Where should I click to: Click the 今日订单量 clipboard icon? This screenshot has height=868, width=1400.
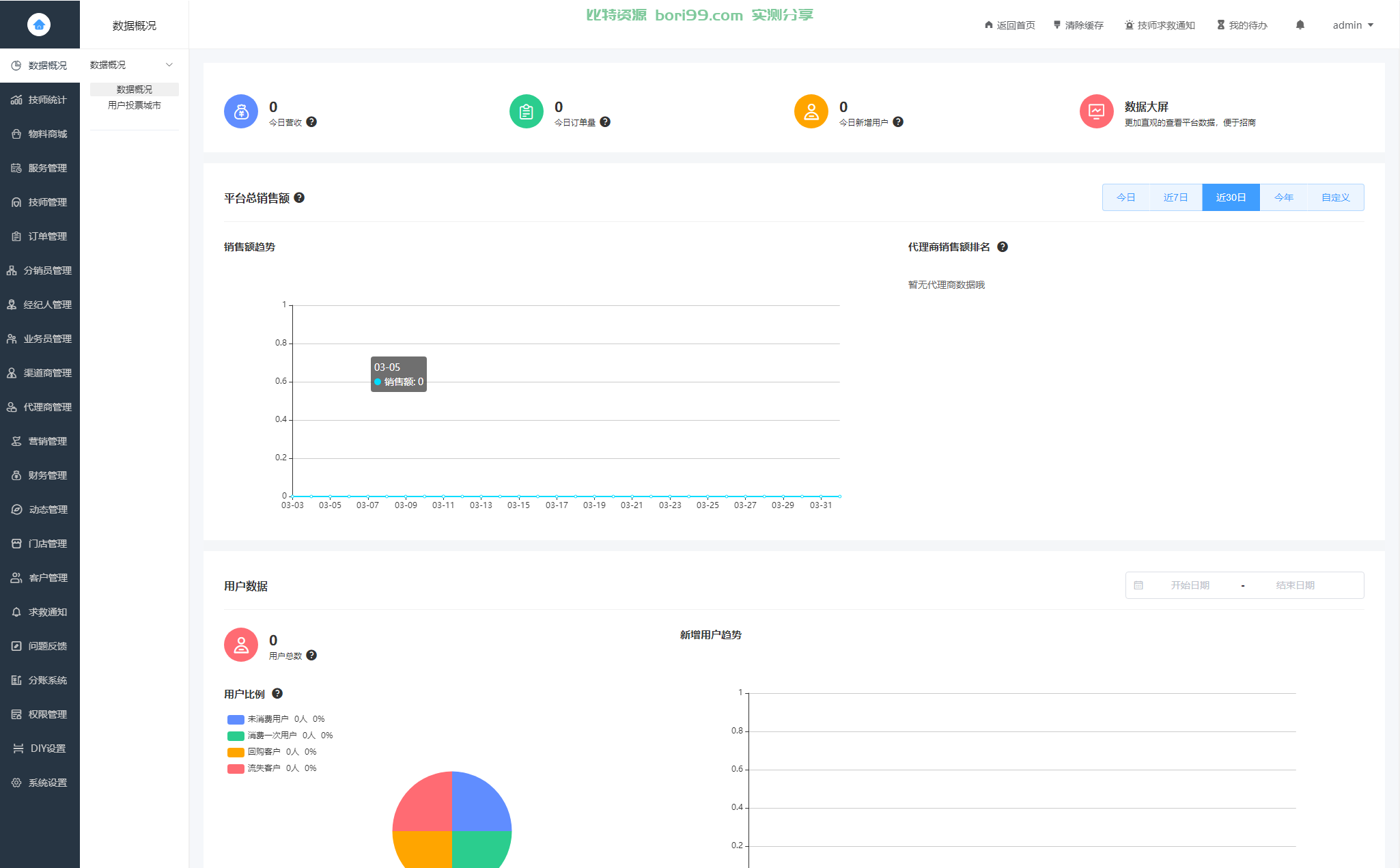coord(527,111)
